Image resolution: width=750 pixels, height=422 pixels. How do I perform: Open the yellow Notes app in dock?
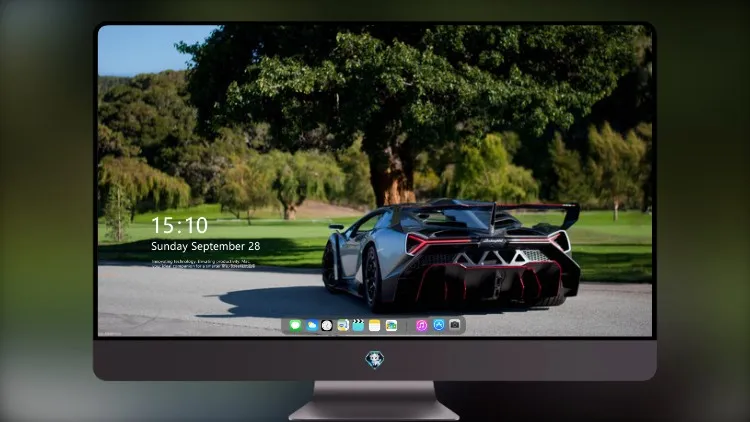pos(375,325)
